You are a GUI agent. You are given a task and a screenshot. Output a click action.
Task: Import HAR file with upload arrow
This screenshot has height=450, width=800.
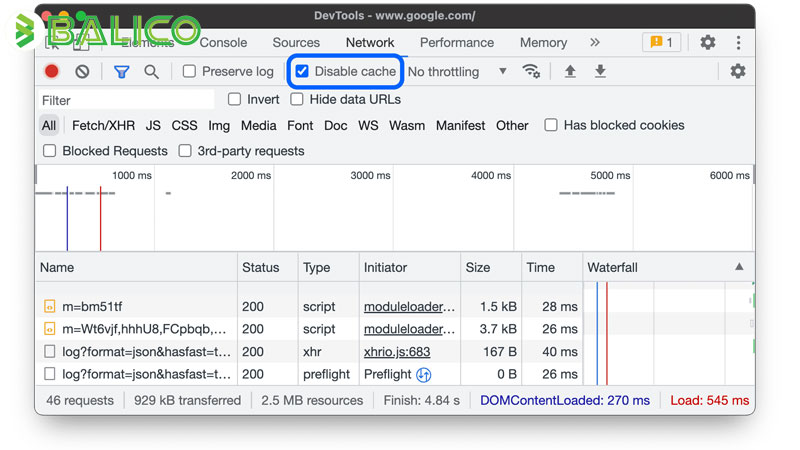pos(570,71)
